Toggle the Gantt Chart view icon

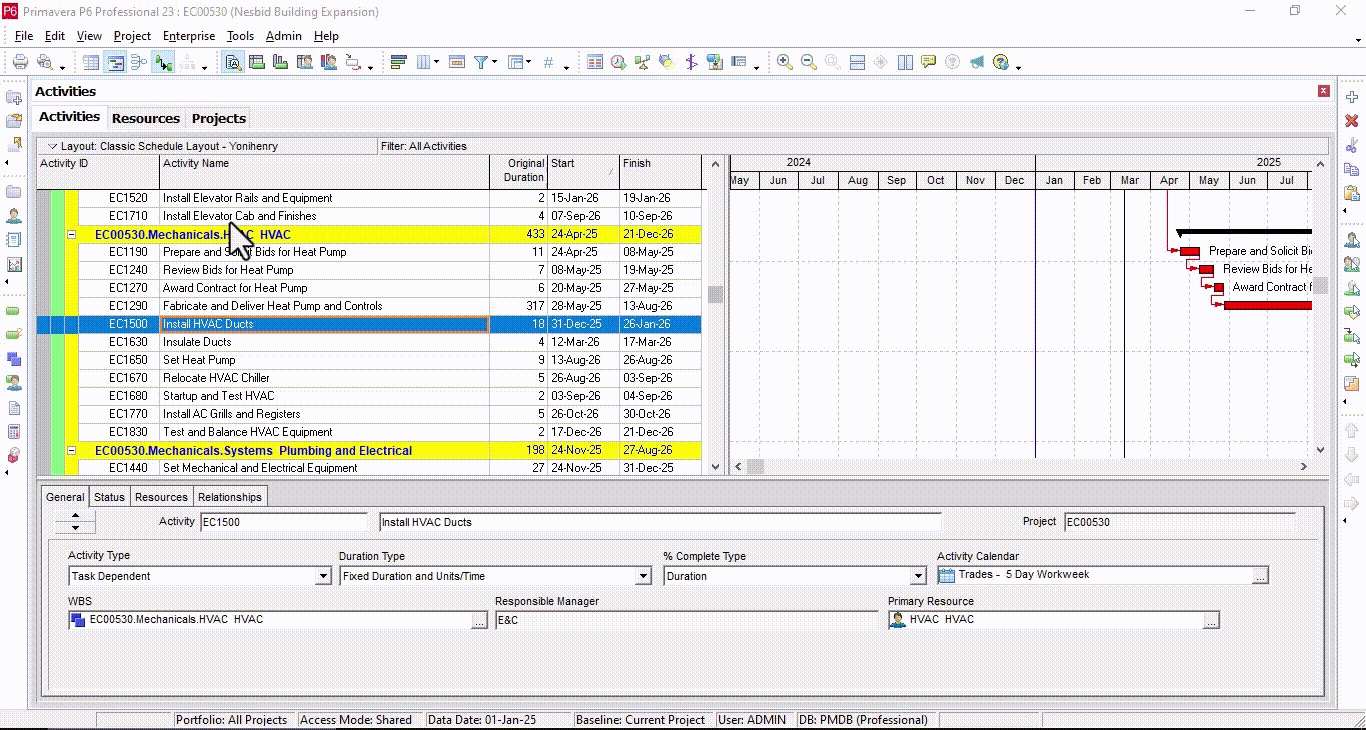point(115,62)
